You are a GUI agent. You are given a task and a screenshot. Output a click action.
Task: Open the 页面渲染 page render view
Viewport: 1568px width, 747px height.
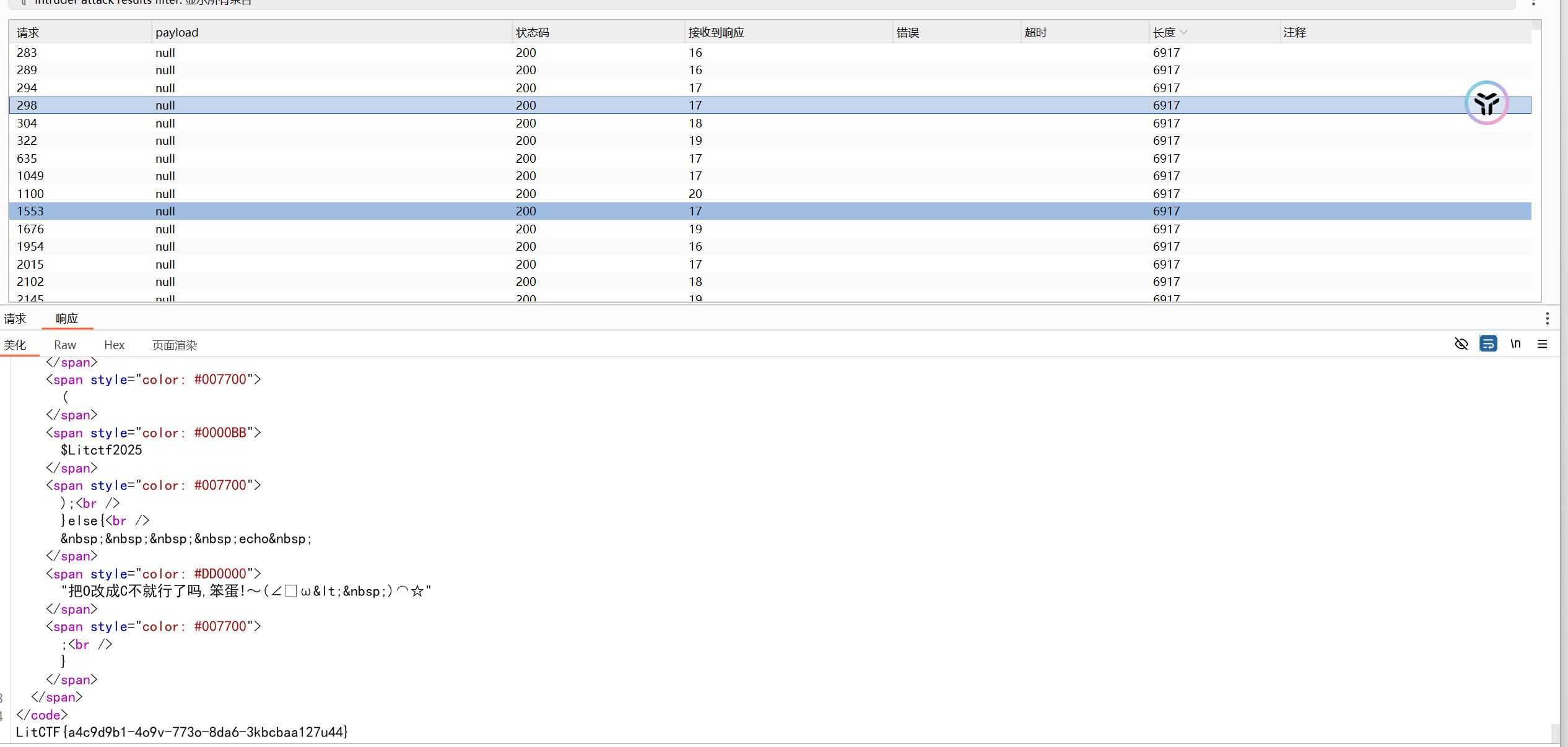click(x=174, y=345)
